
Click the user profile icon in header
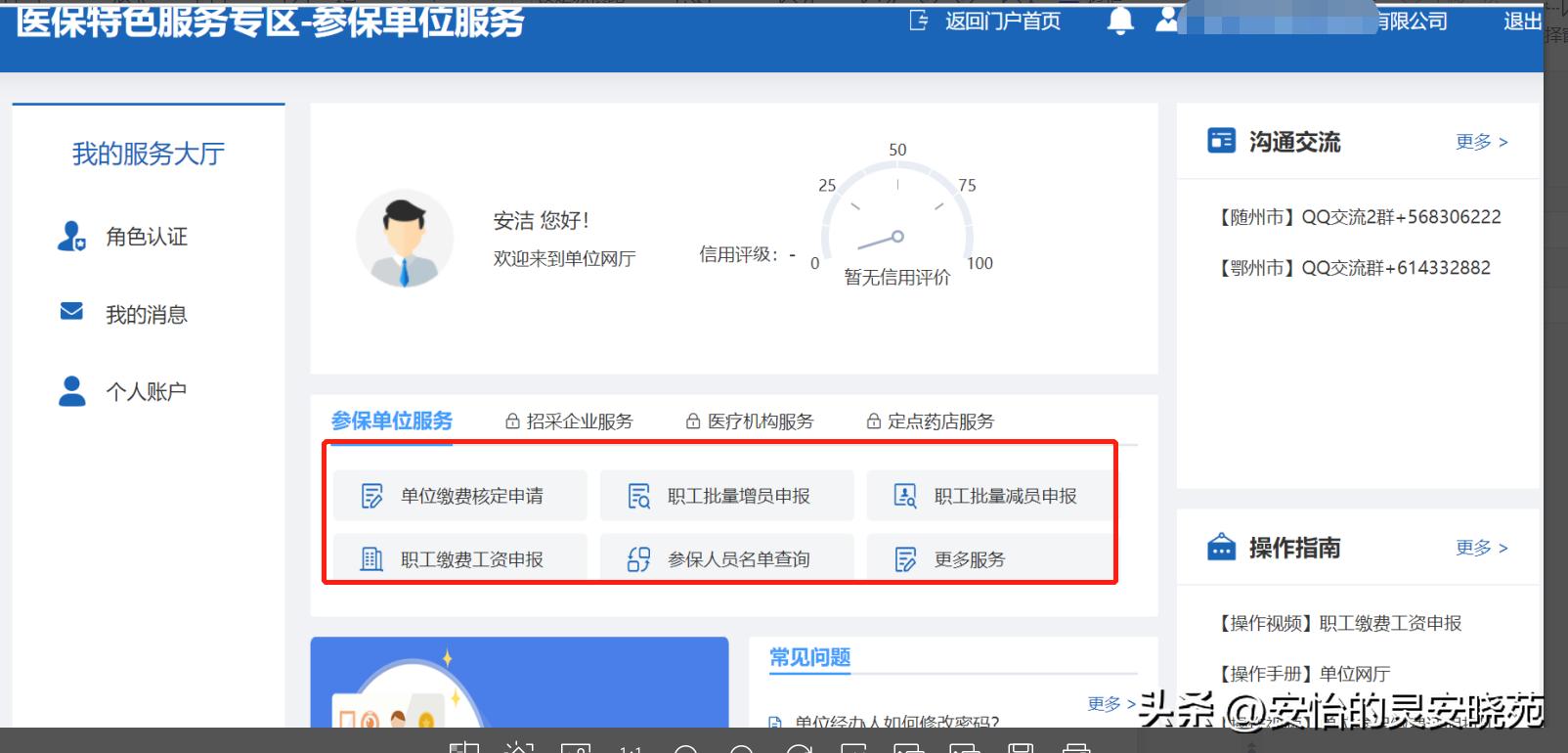[x=1166, y=20]
